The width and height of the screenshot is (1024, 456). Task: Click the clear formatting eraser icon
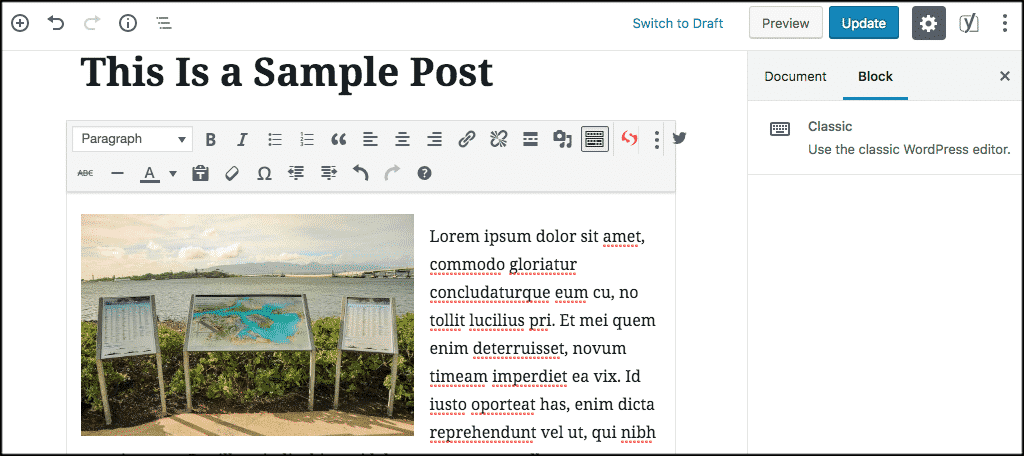click(232, 173)
